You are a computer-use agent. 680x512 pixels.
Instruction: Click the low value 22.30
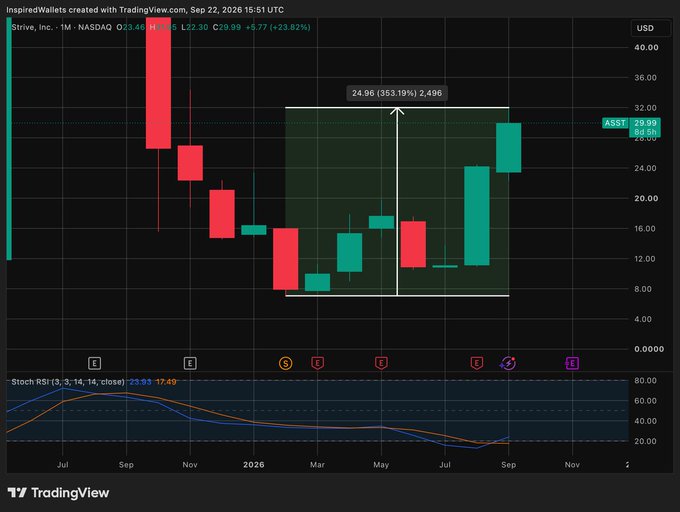coord(195,27)
